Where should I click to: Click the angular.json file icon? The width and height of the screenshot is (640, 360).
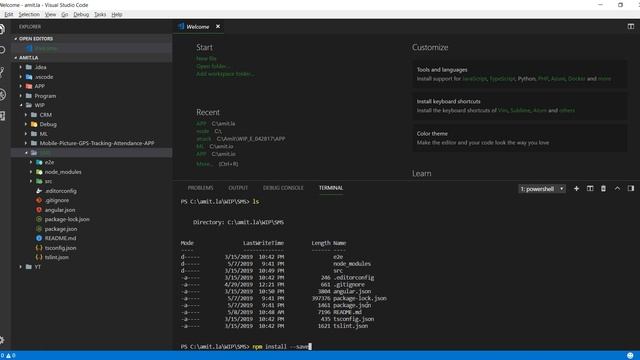pos(39,210)
